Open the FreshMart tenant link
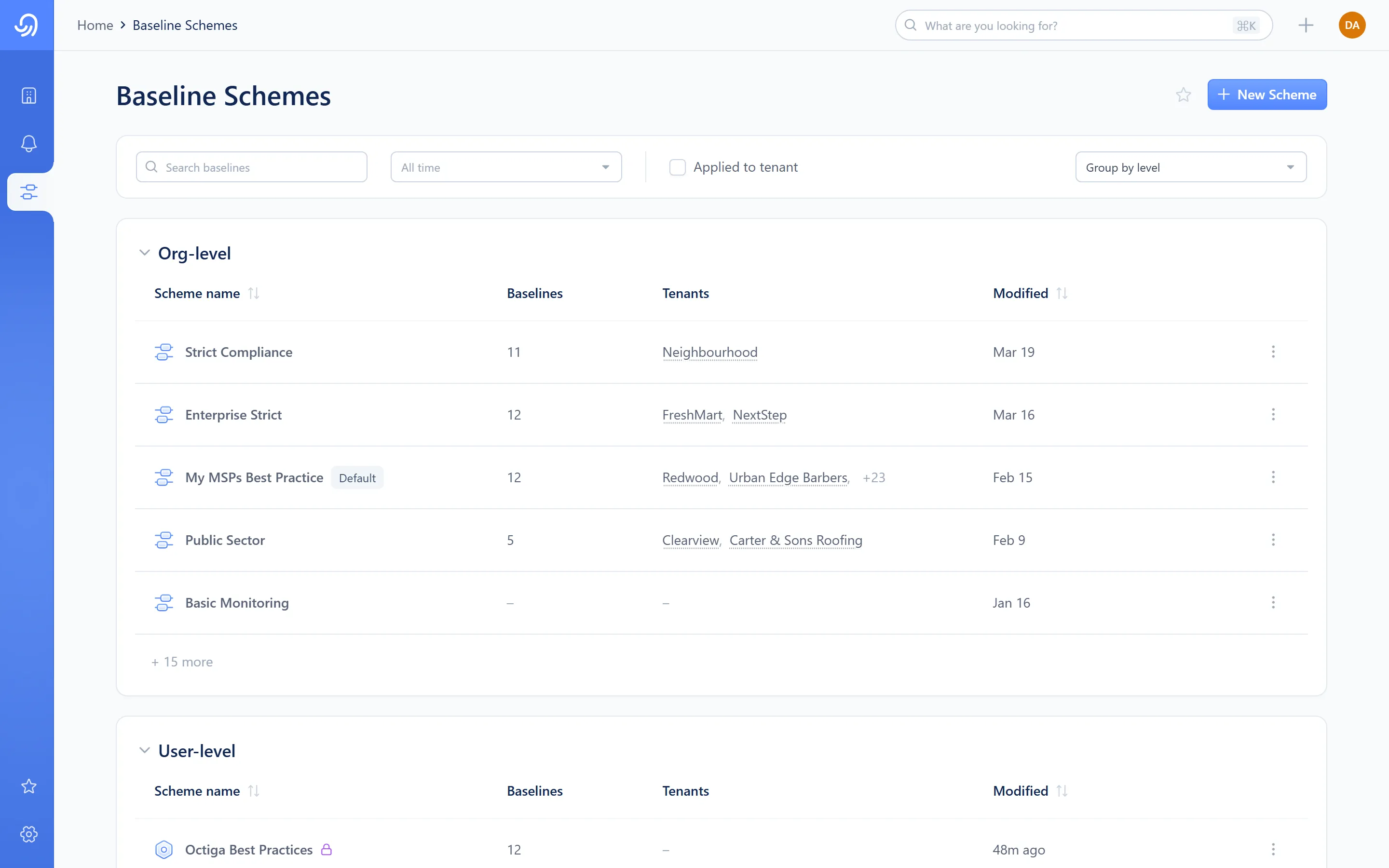 click(x=692, y=415)
